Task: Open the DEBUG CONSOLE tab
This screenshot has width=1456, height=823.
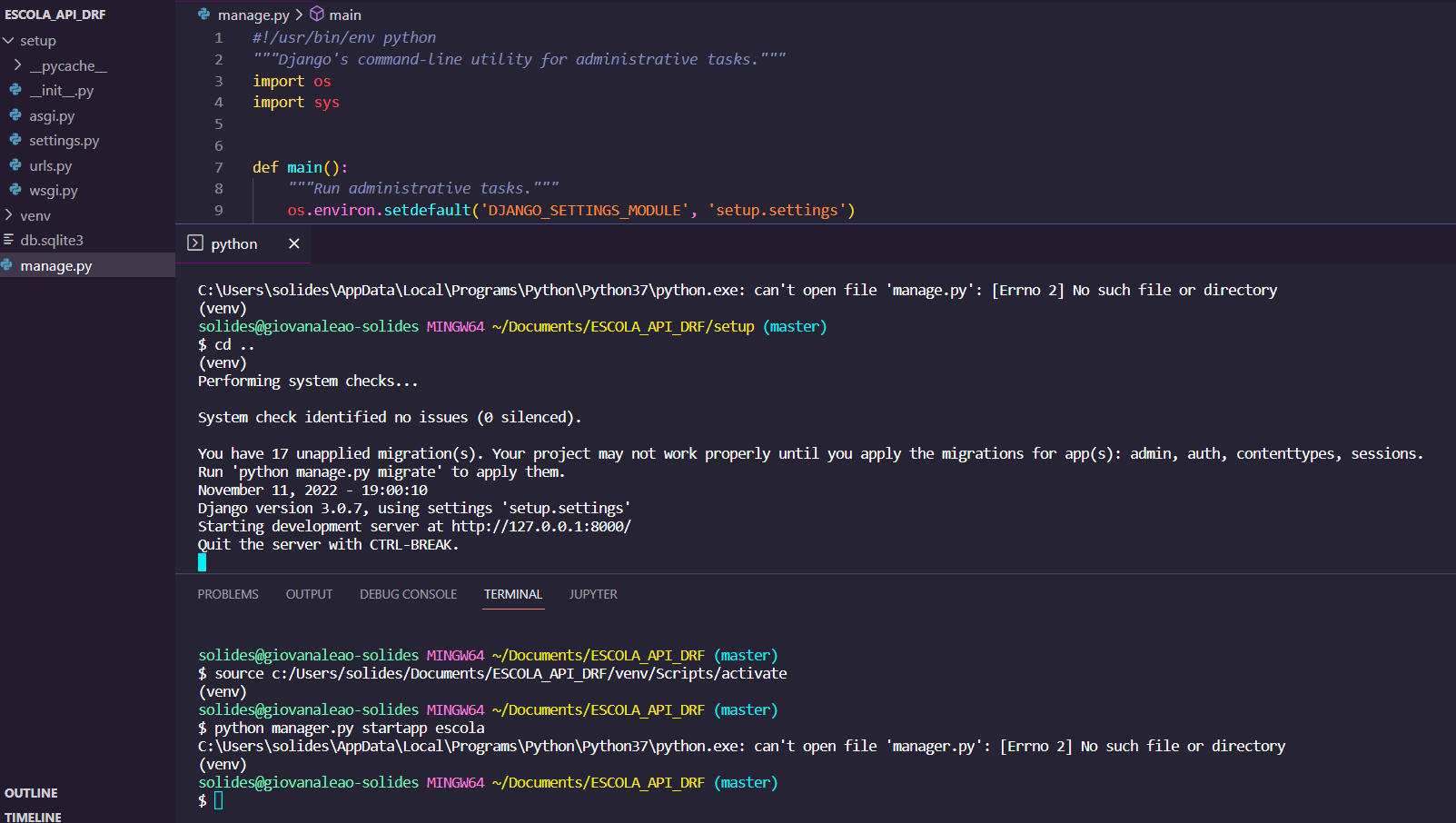Action: 407,593
